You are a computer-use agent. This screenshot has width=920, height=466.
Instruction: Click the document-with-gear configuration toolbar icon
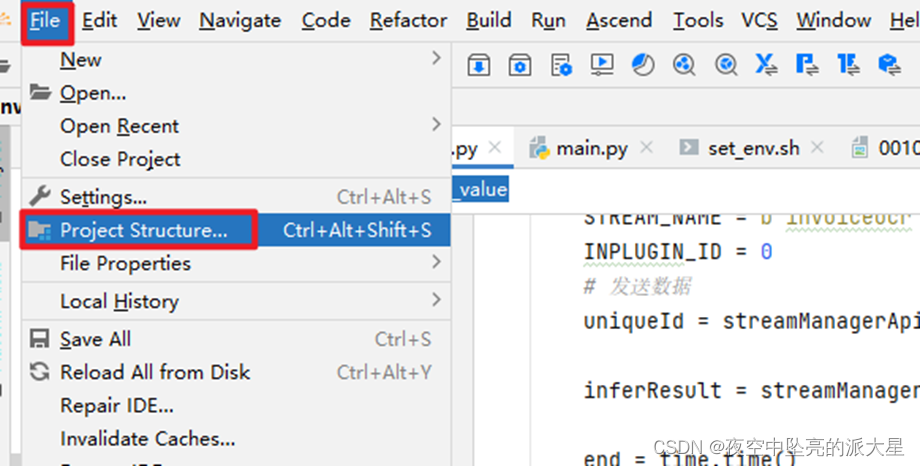[561, 65]
